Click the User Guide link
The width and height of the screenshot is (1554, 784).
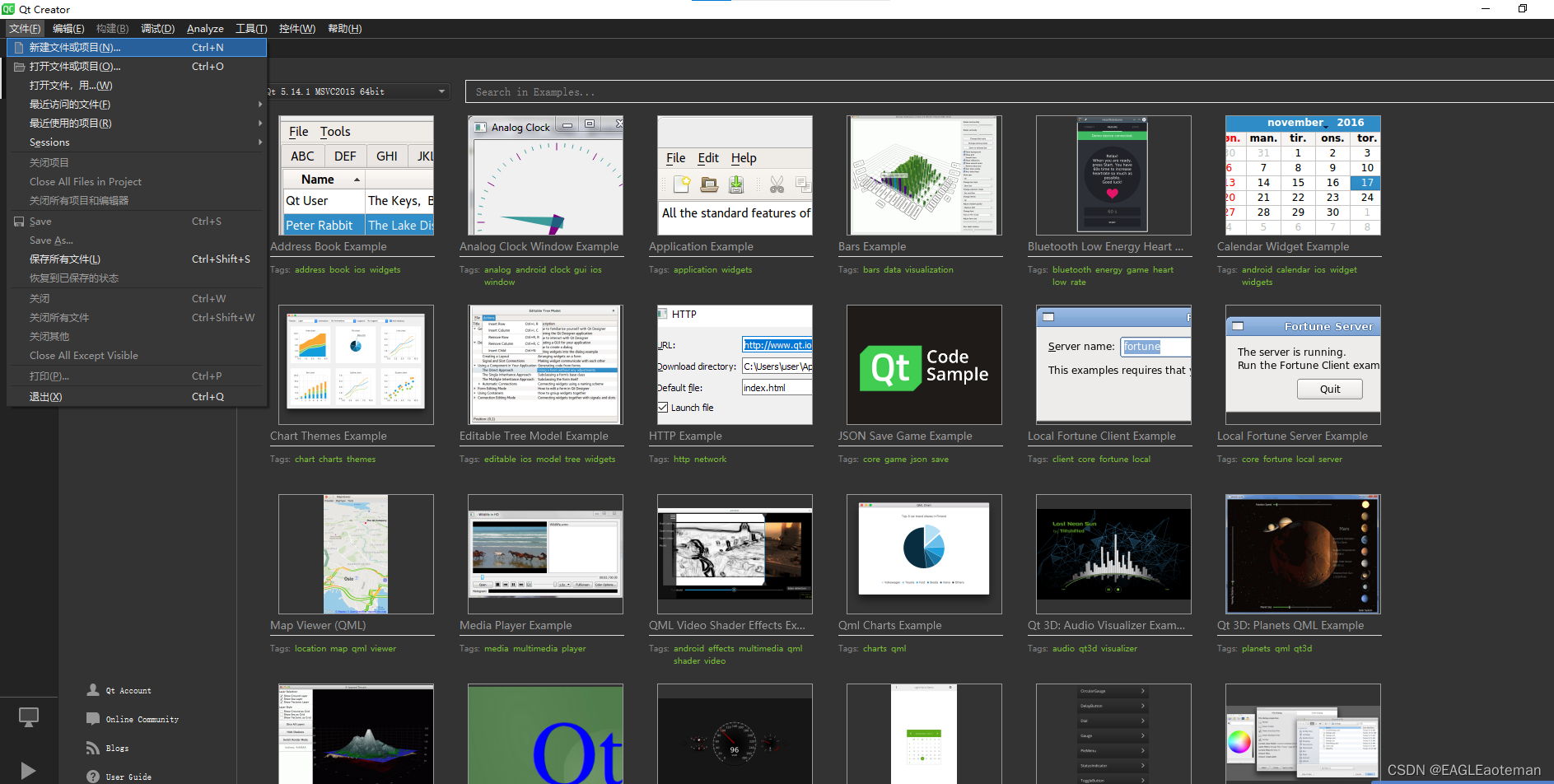(x=128, y=777)
